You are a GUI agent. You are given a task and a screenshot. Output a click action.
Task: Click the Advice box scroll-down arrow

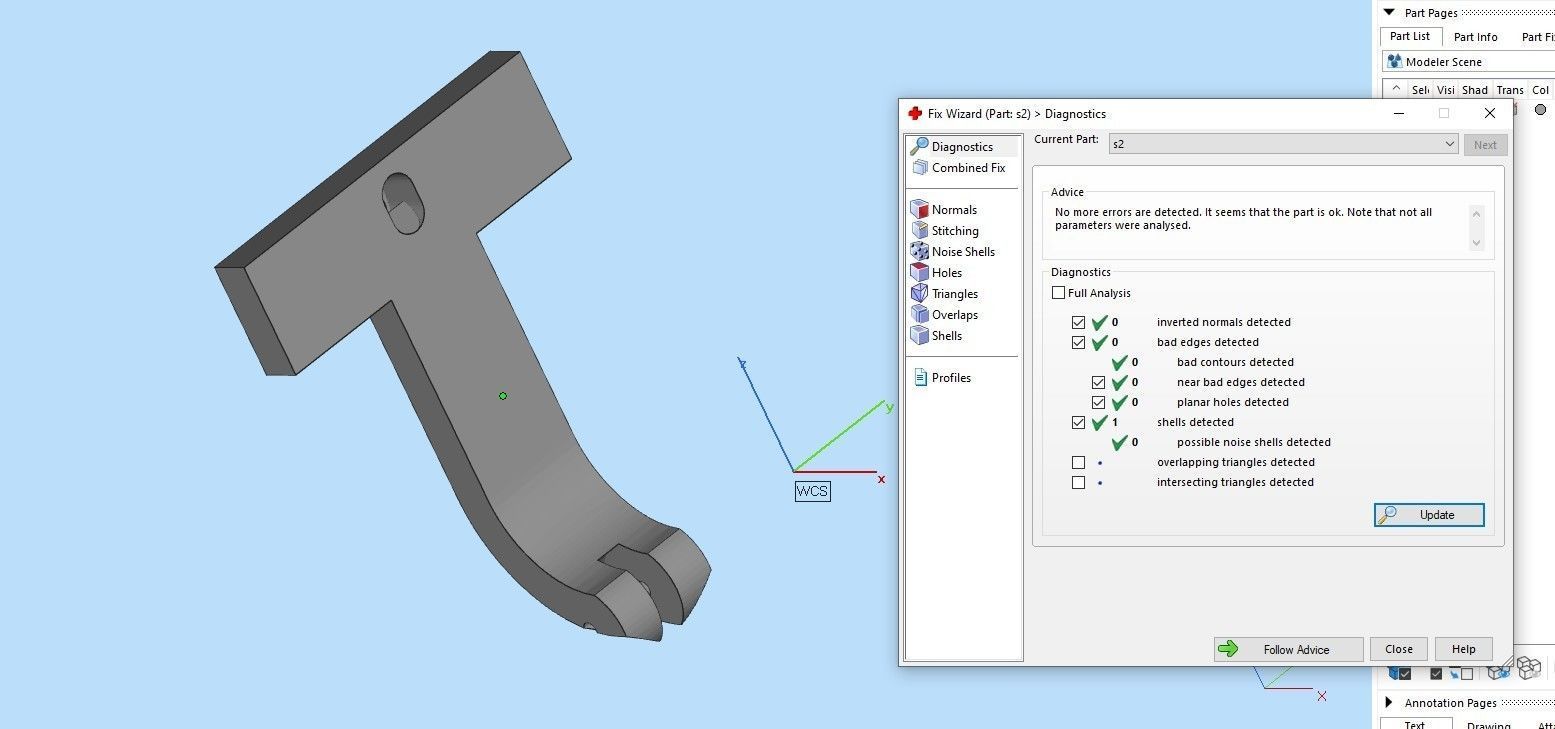1476,242
